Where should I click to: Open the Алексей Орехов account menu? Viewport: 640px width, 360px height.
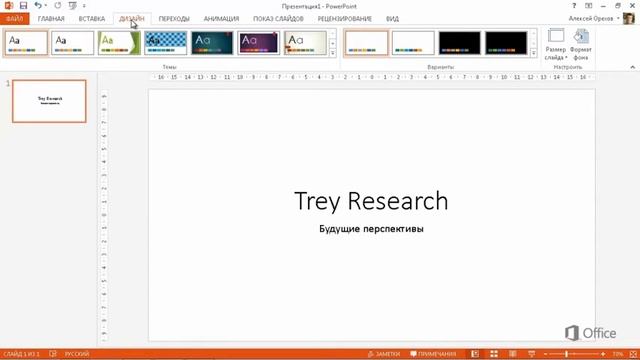[x=594, y=19]
